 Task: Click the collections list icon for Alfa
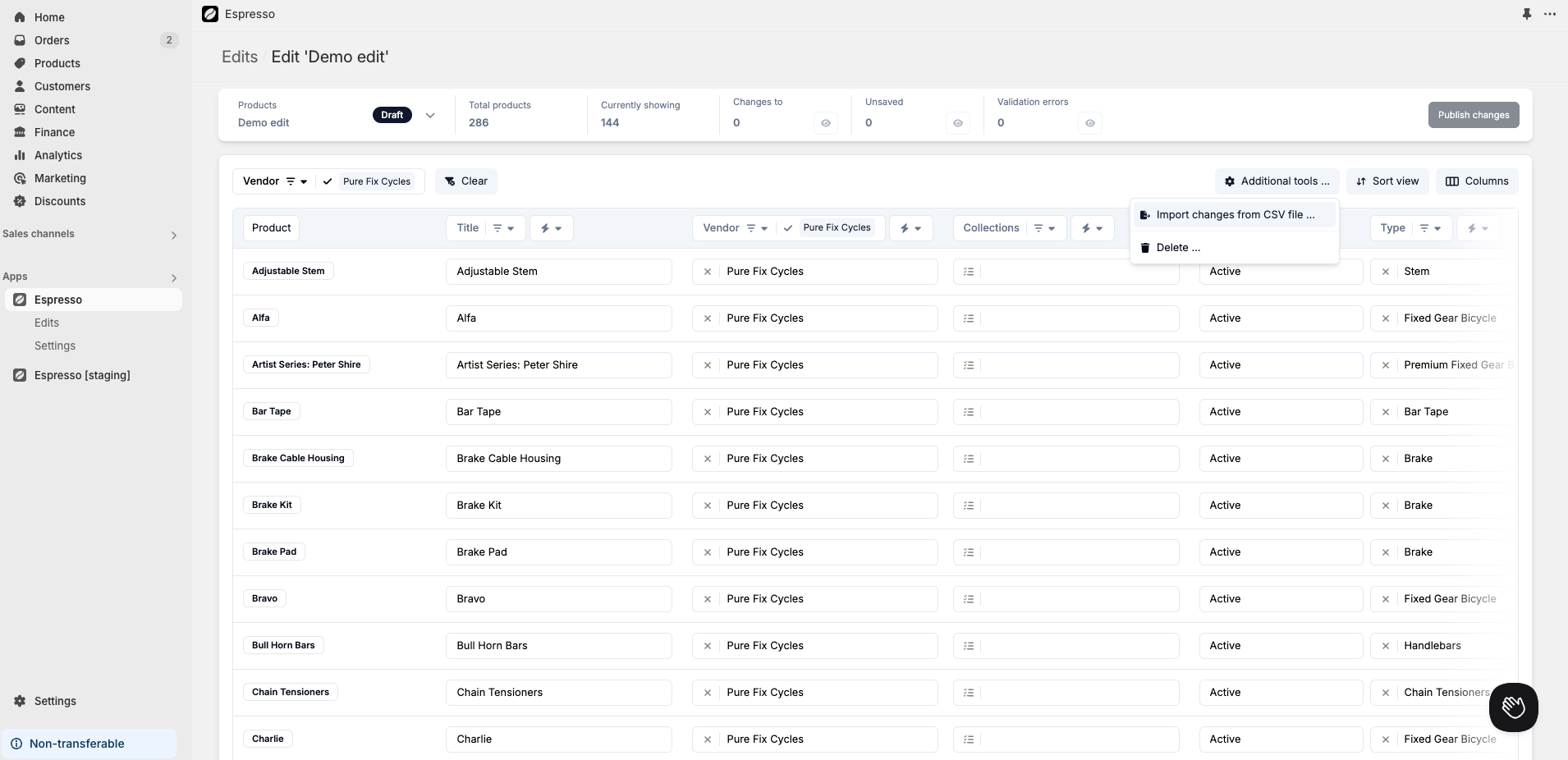969,318
